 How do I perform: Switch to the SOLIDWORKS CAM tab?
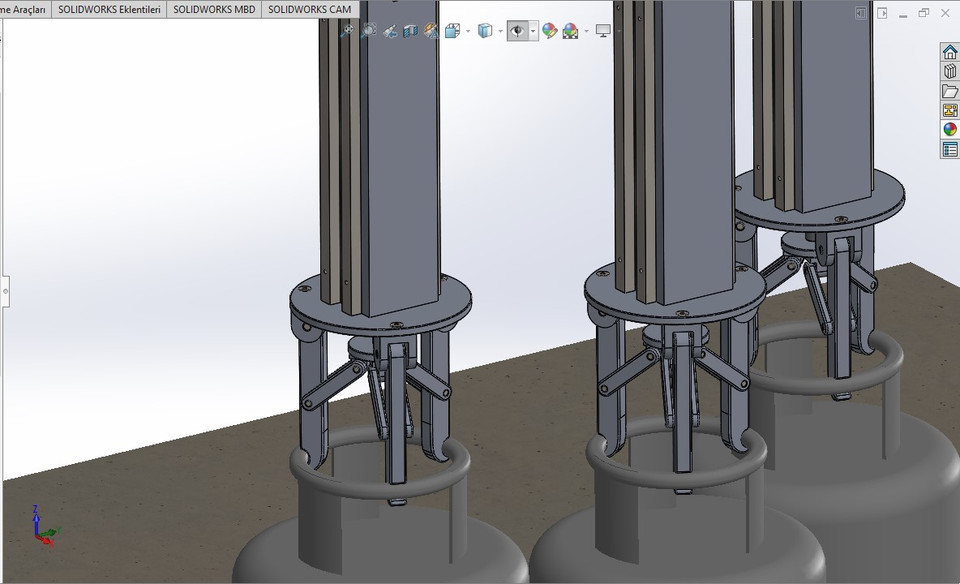coord(309,8)
